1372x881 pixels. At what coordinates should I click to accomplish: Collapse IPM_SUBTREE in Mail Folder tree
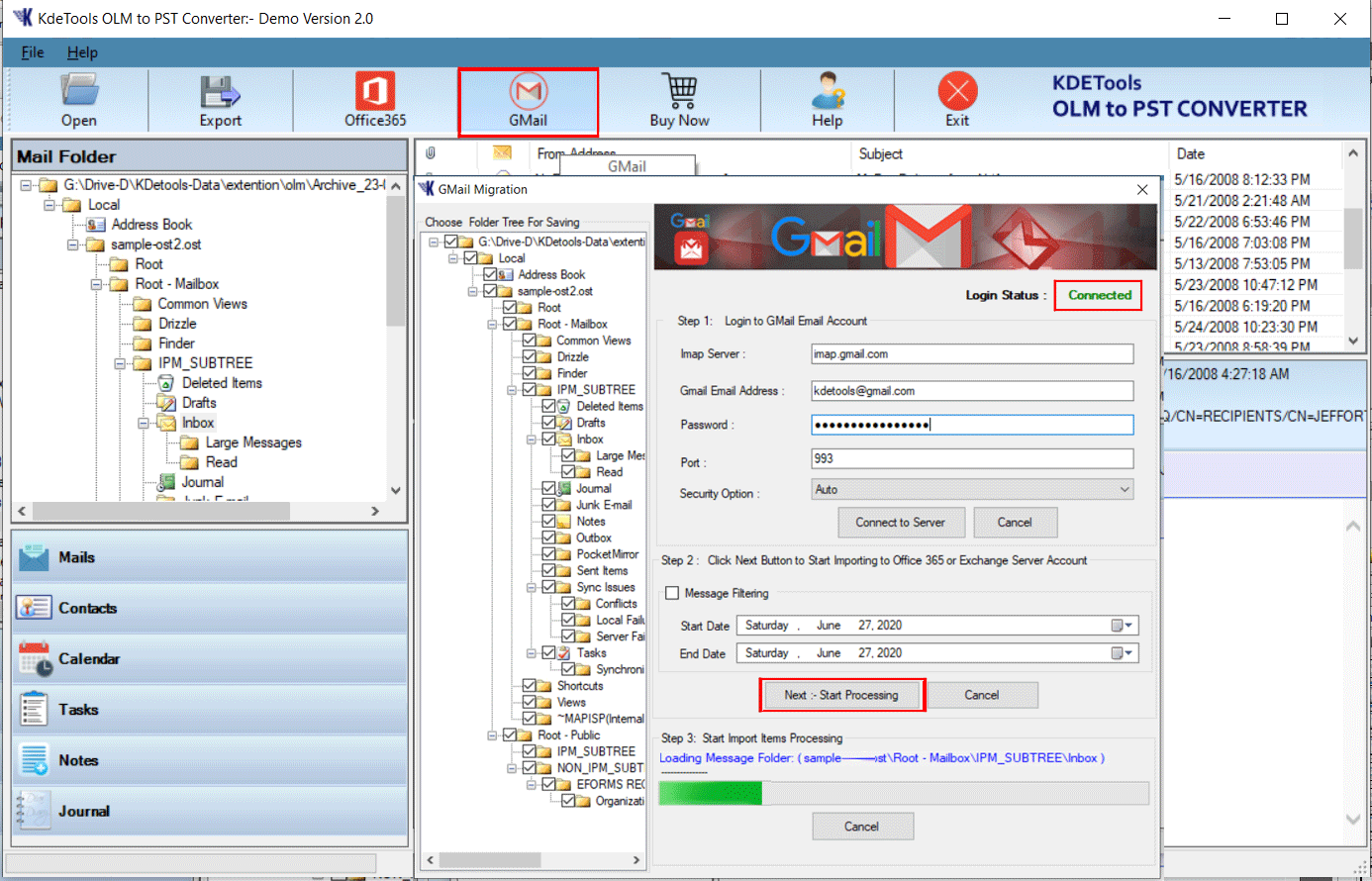pos(120,363)
